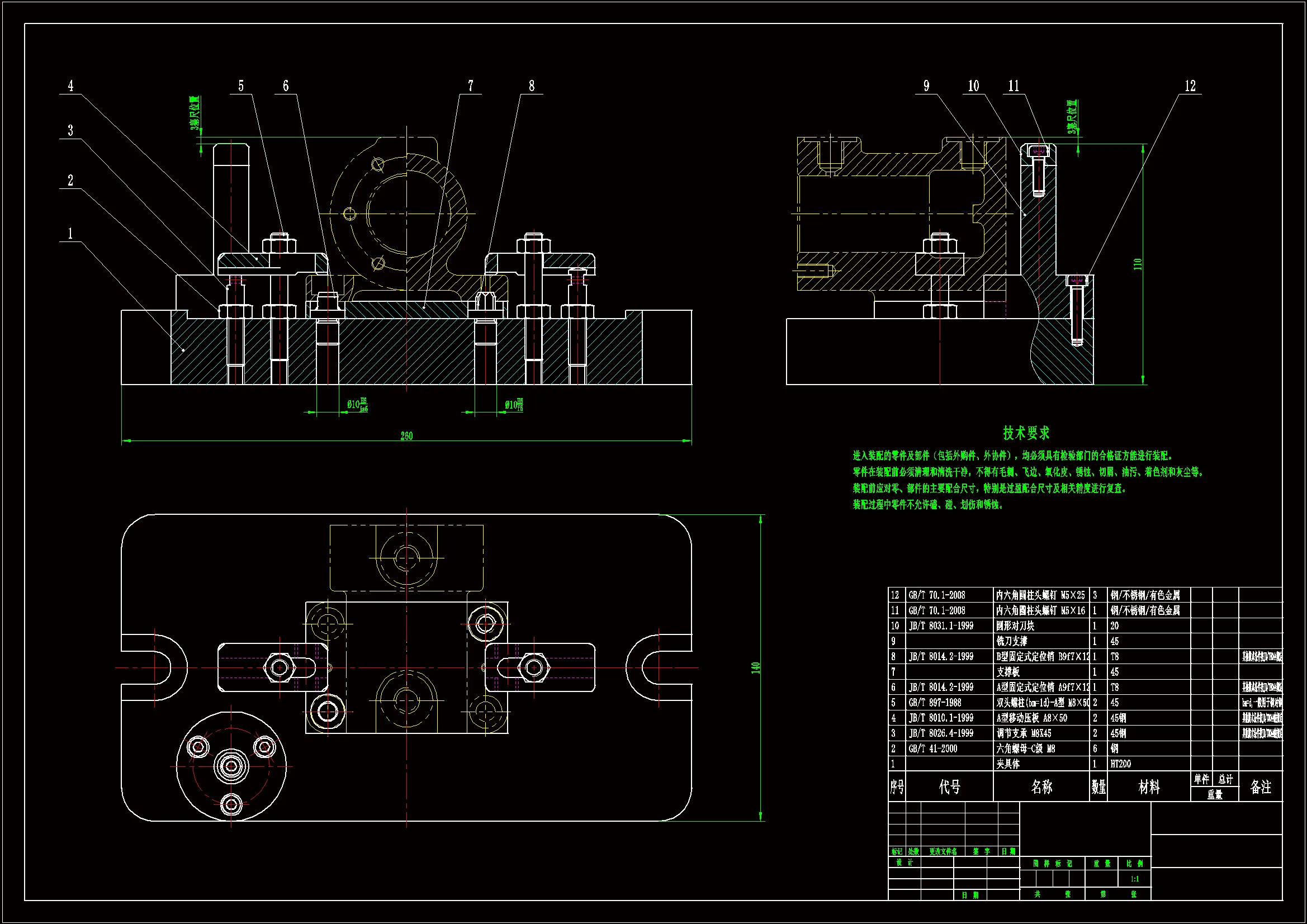The image size is (1307, 924).
Task: Click the 圆形对刀块 parts list entry
Action: point(1015,626)
